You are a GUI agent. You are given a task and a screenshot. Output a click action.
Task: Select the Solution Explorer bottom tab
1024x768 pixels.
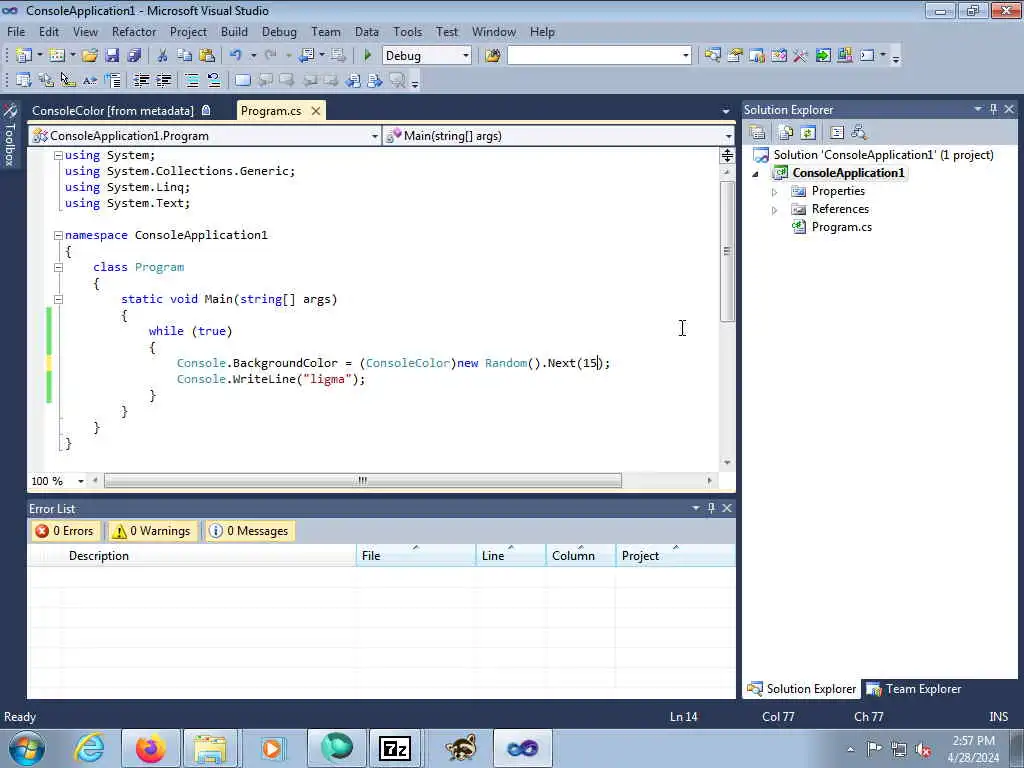802,689
